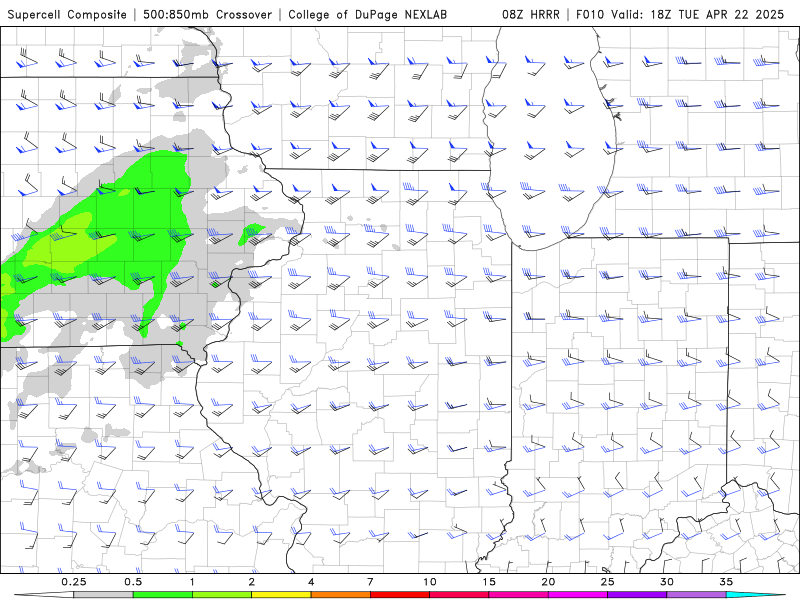This screenshot has width=800, height=600.
Task: Click the '1' colorbar label
Action: (x=192, y=582)
